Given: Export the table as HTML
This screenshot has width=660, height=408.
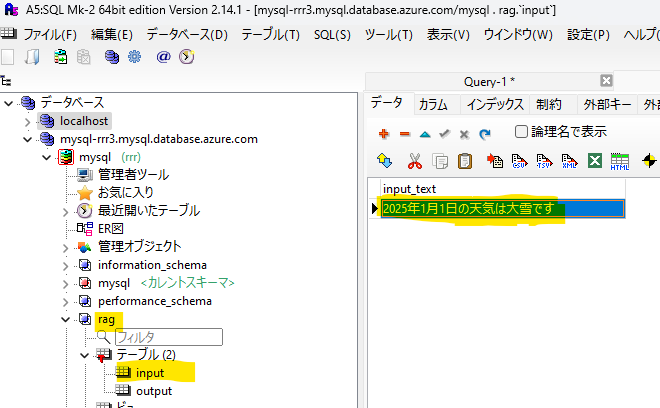Looking at the screenshot, I should tap(620, 162).
